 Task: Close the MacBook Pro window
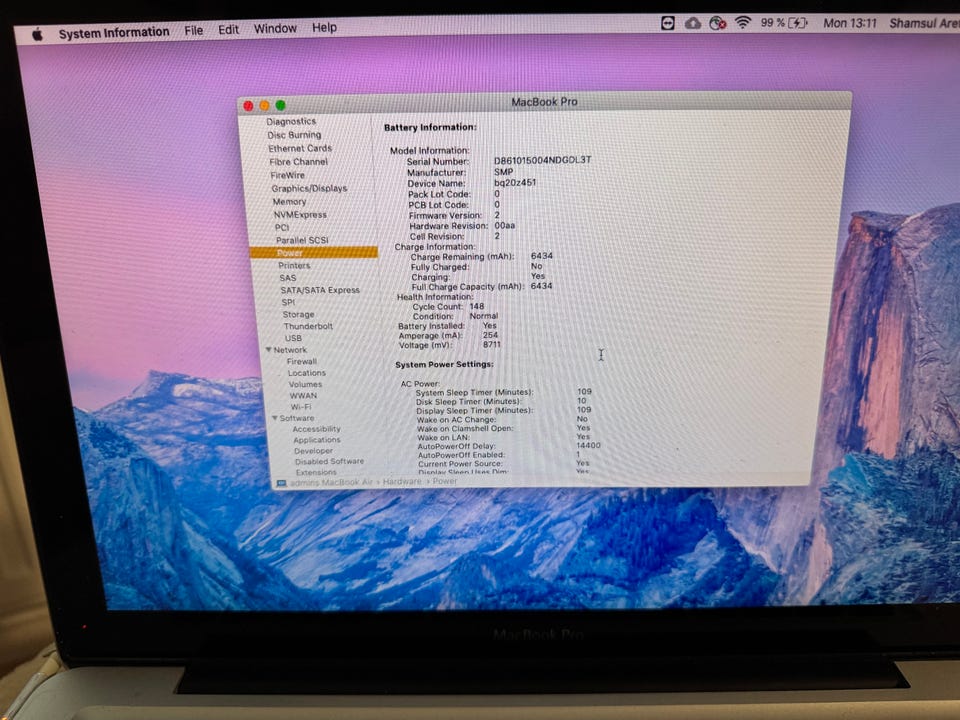pyautogui.click(x=248, y=106)
